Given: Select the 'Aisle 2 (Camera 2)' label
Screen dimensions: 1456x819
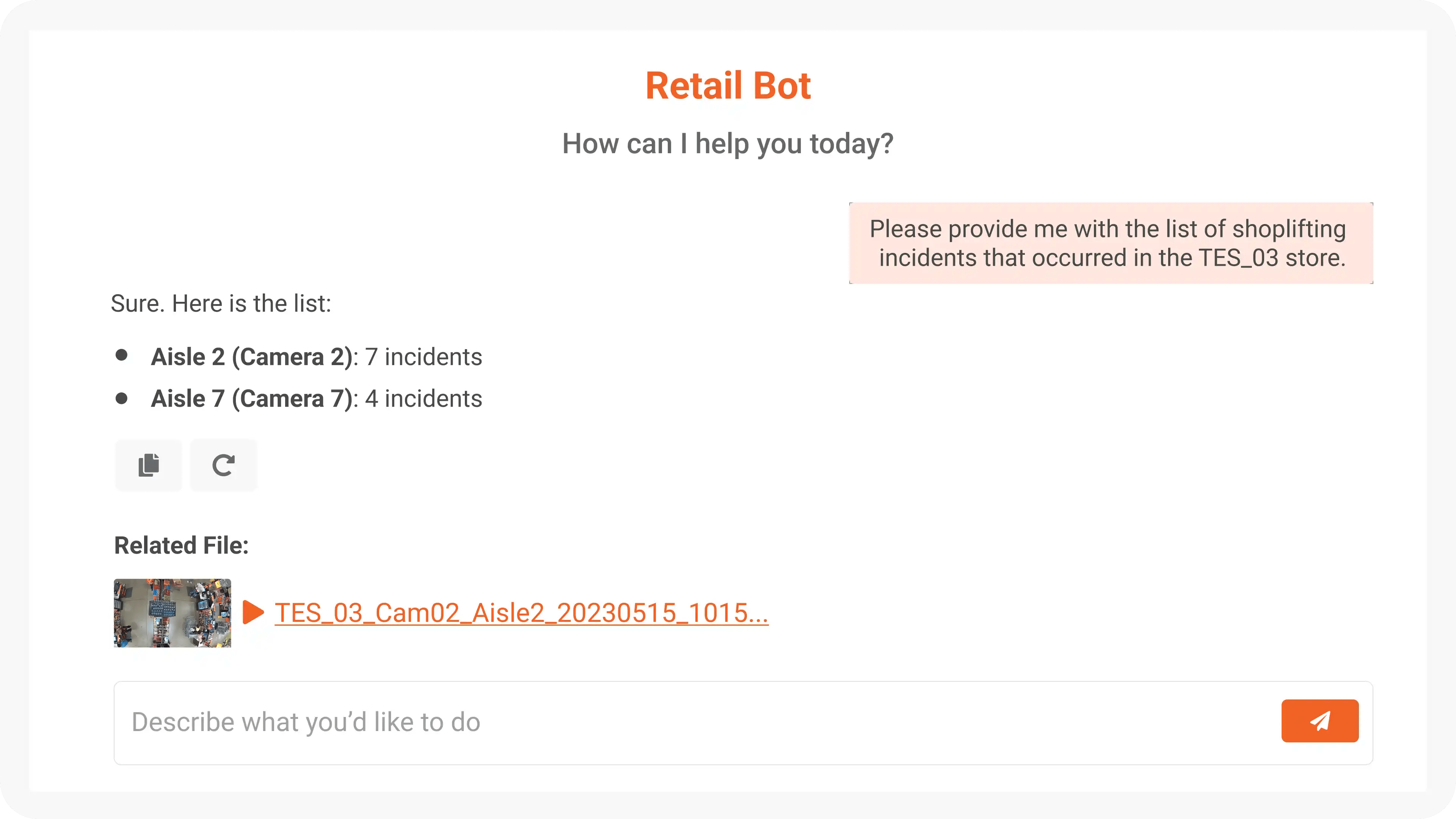Looking at the screenshot, I should pos(251,357).
